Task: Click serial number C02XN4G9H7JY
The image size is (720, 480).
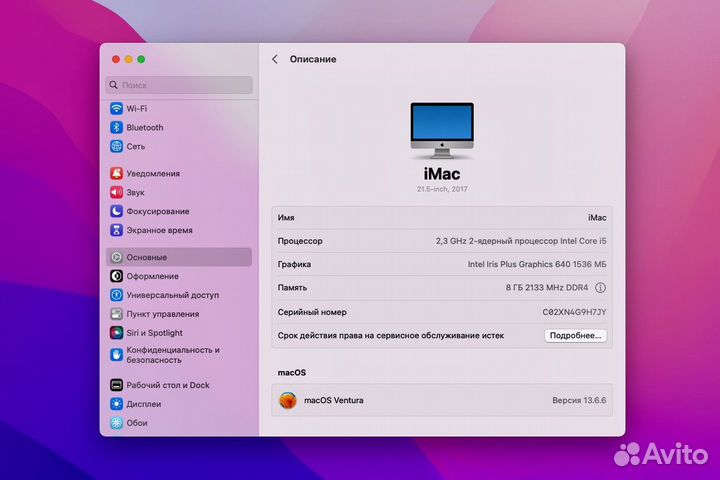Action: click(574, 312)
